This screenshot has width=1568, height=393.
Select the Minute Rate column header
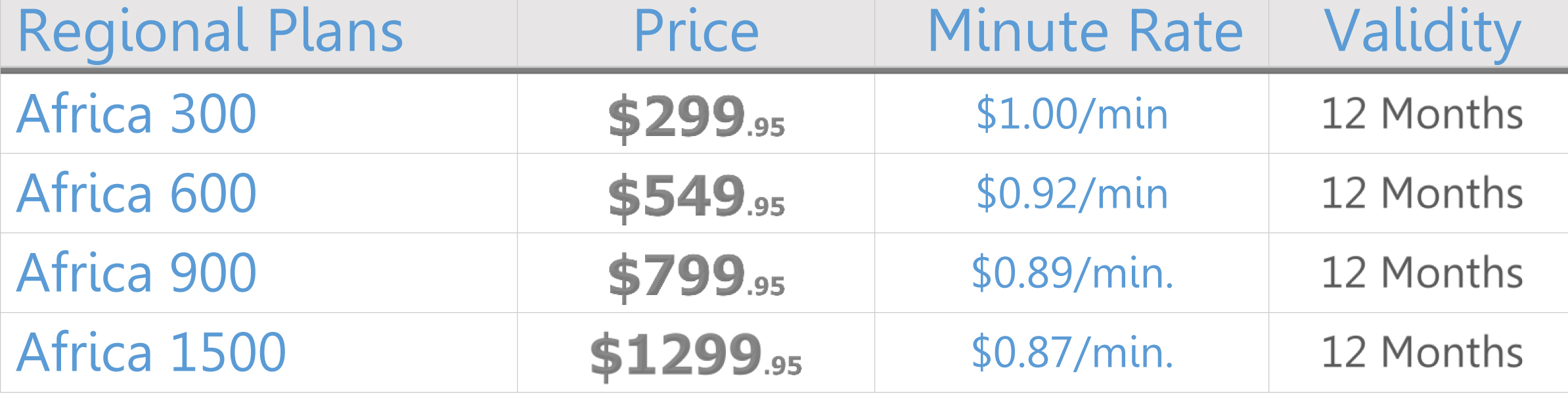click(1085, 32)
